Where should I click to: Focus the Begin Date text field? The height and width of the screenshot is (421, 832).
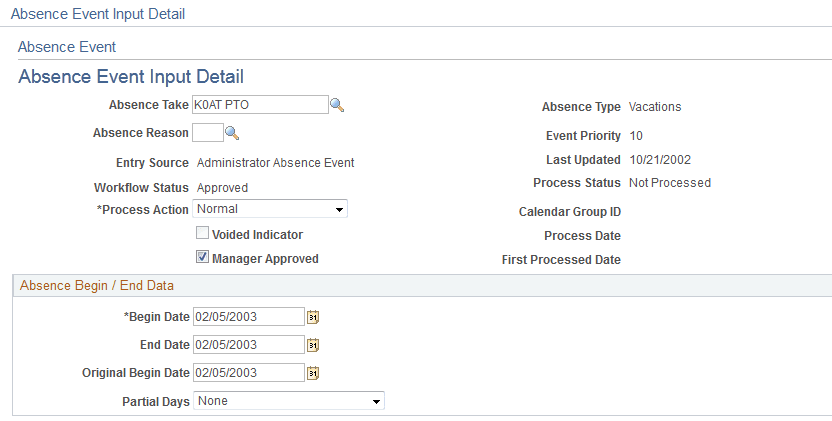(x=247, y=317)
